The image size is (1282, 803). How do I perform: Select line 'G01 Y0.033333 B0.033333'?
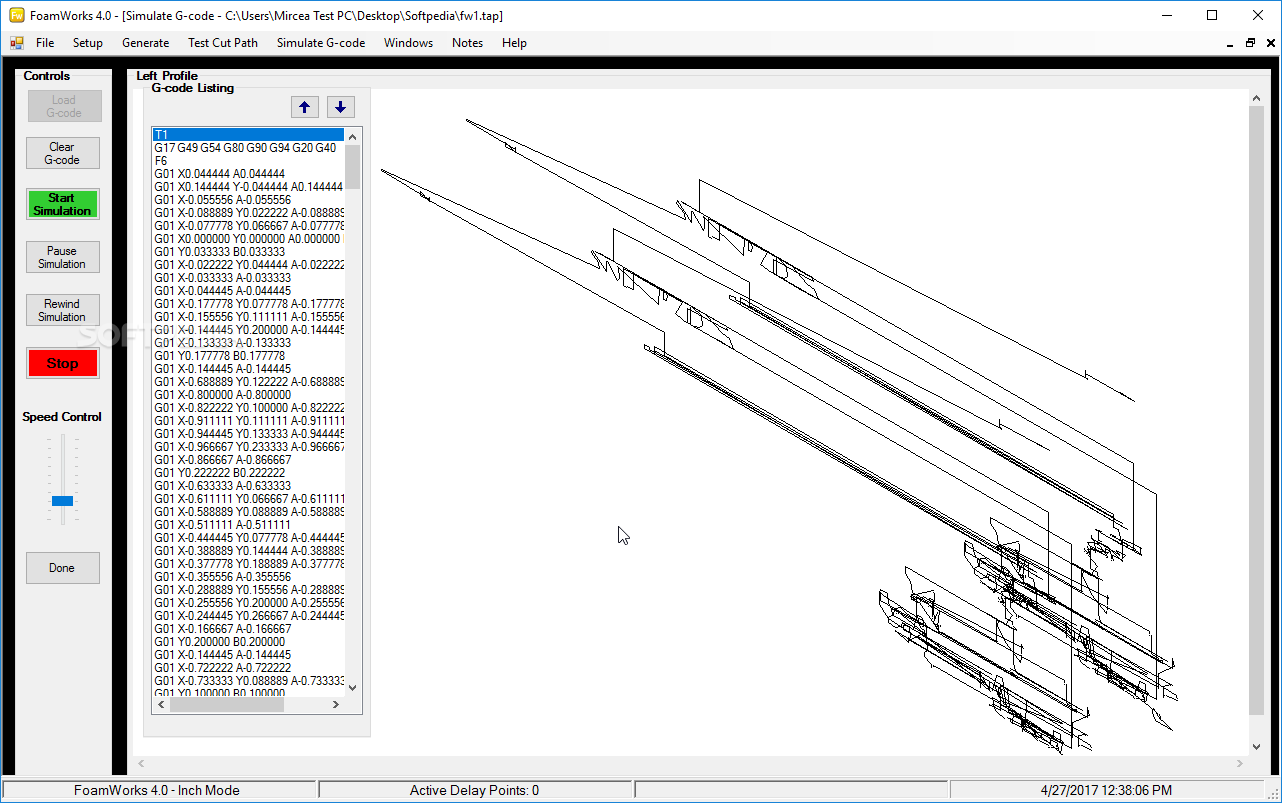pyautogui.click(x=248, y=251)
